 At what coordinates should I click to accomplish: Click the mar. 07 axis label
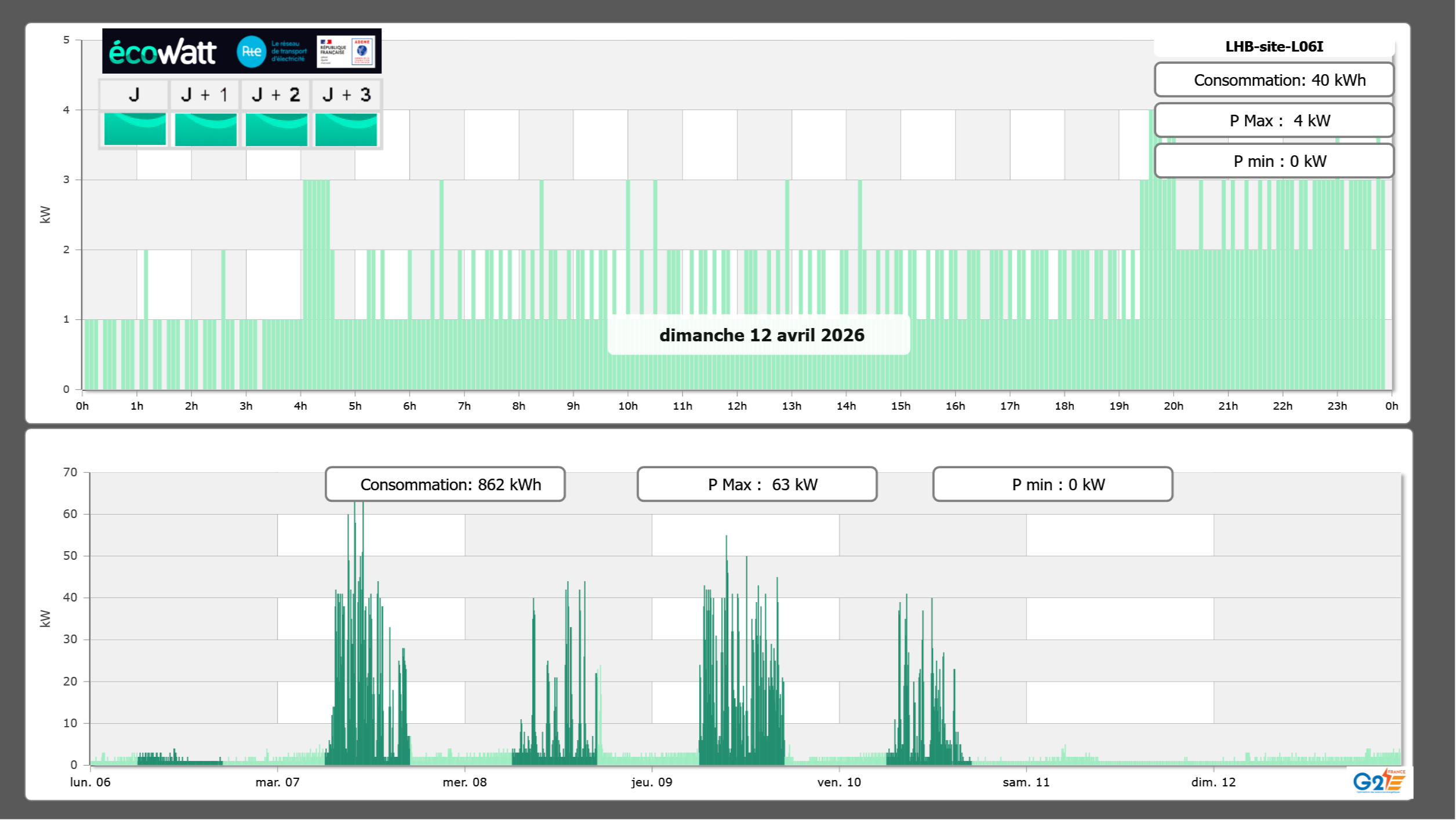click(277, 782)
